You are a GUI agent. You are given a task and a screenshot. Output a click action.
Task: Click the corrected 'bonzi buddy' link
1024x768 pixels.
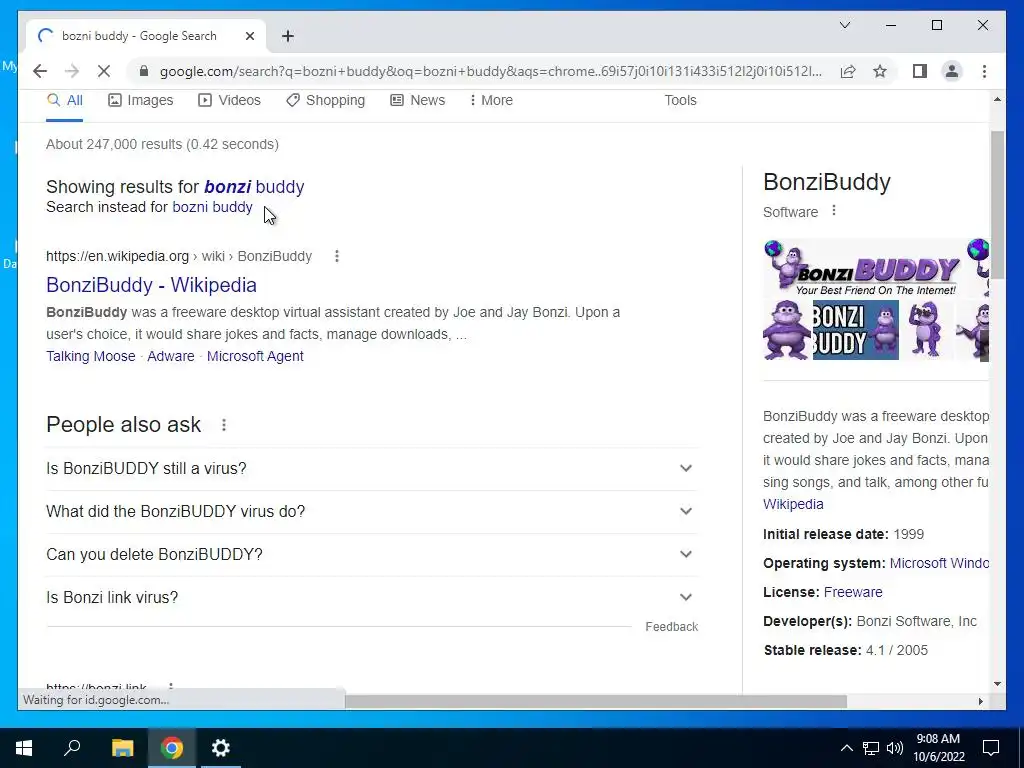click(254, 187)
